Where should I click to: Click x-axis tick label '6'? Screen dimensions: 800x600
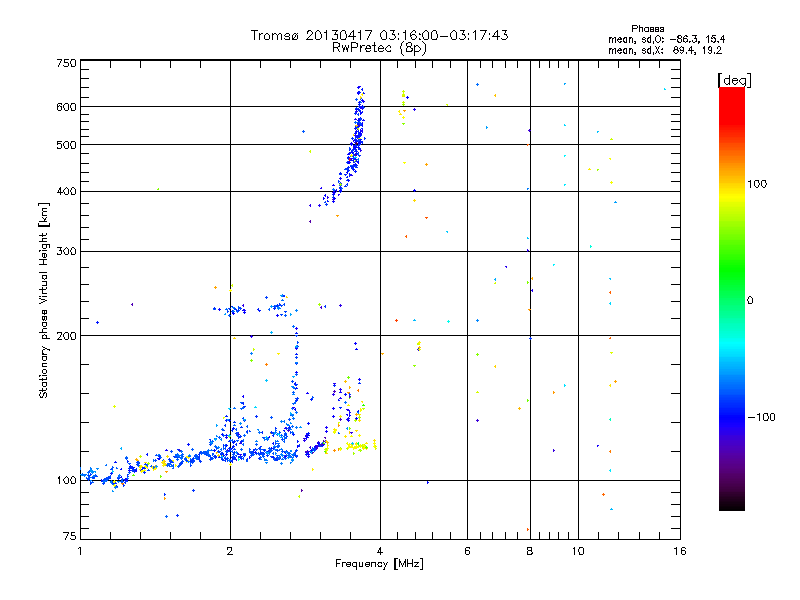pyautogui.click(x=467, y=551)
